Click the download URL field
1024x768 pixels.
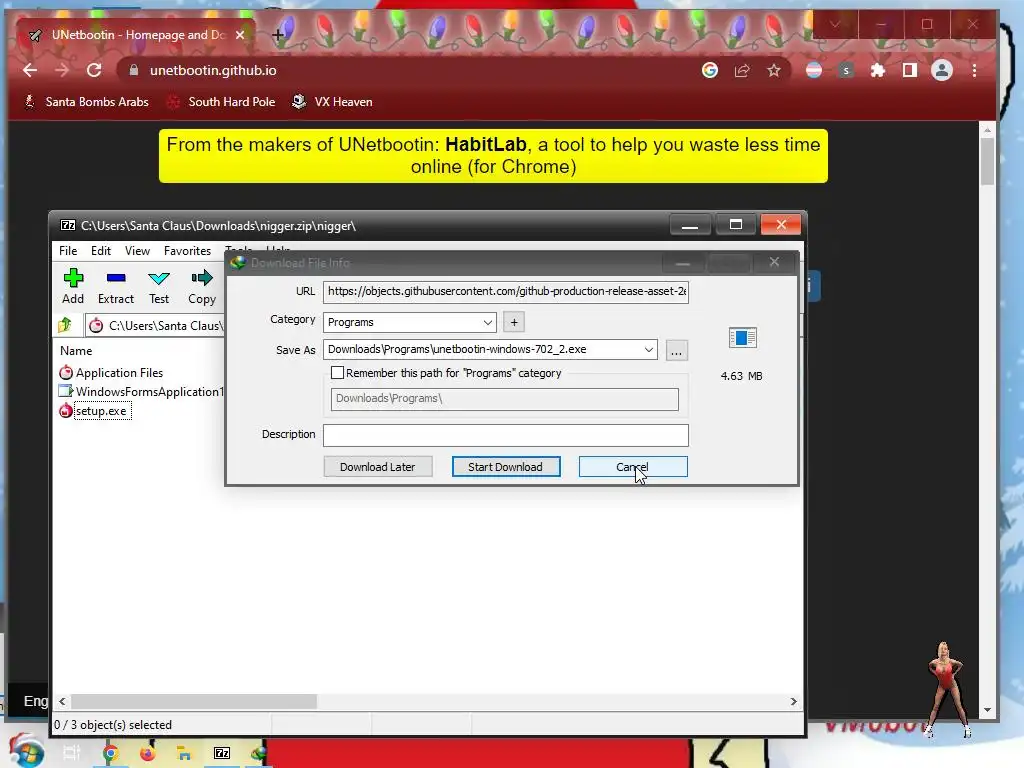[505, 291]
